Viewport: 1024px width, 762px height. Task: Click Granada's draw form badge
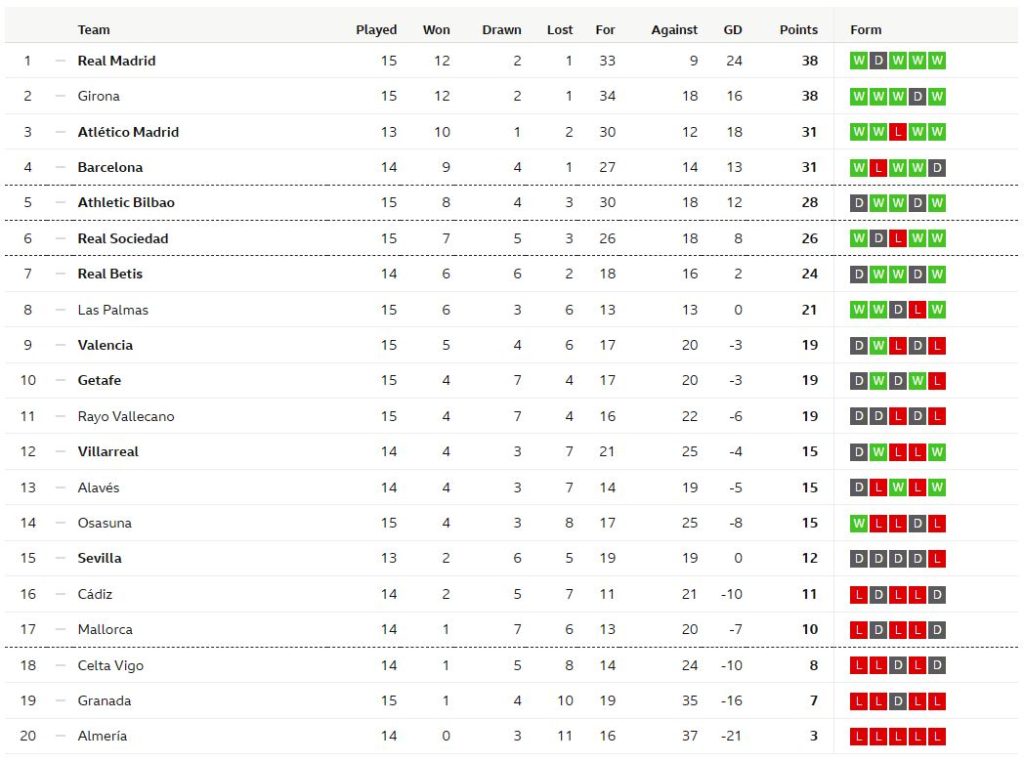(898, 701)
